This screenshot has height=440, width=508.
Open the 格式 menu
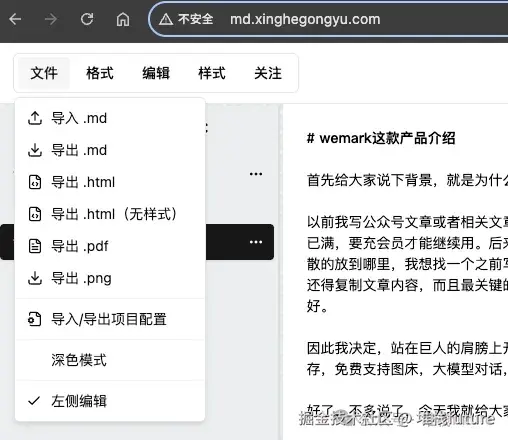click(100, 73)
